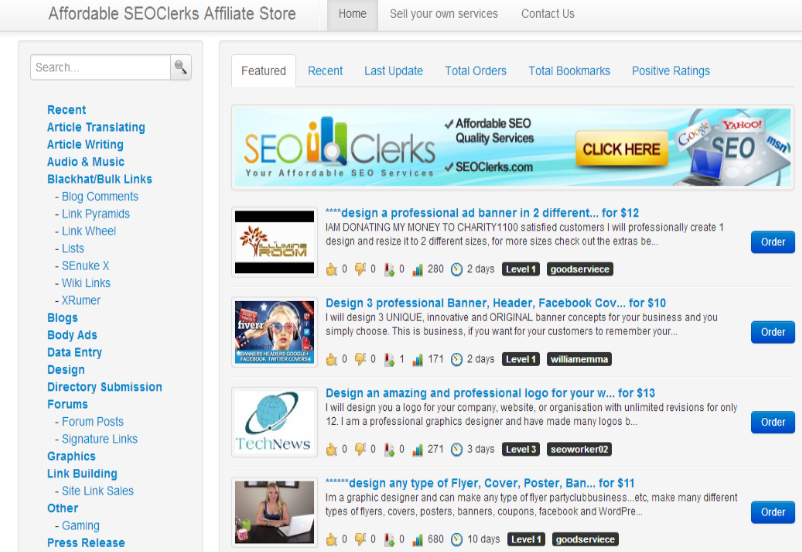
Task: Open listing 'Design 3 professional Banner, Header'
Action: [x=496, y=303]
